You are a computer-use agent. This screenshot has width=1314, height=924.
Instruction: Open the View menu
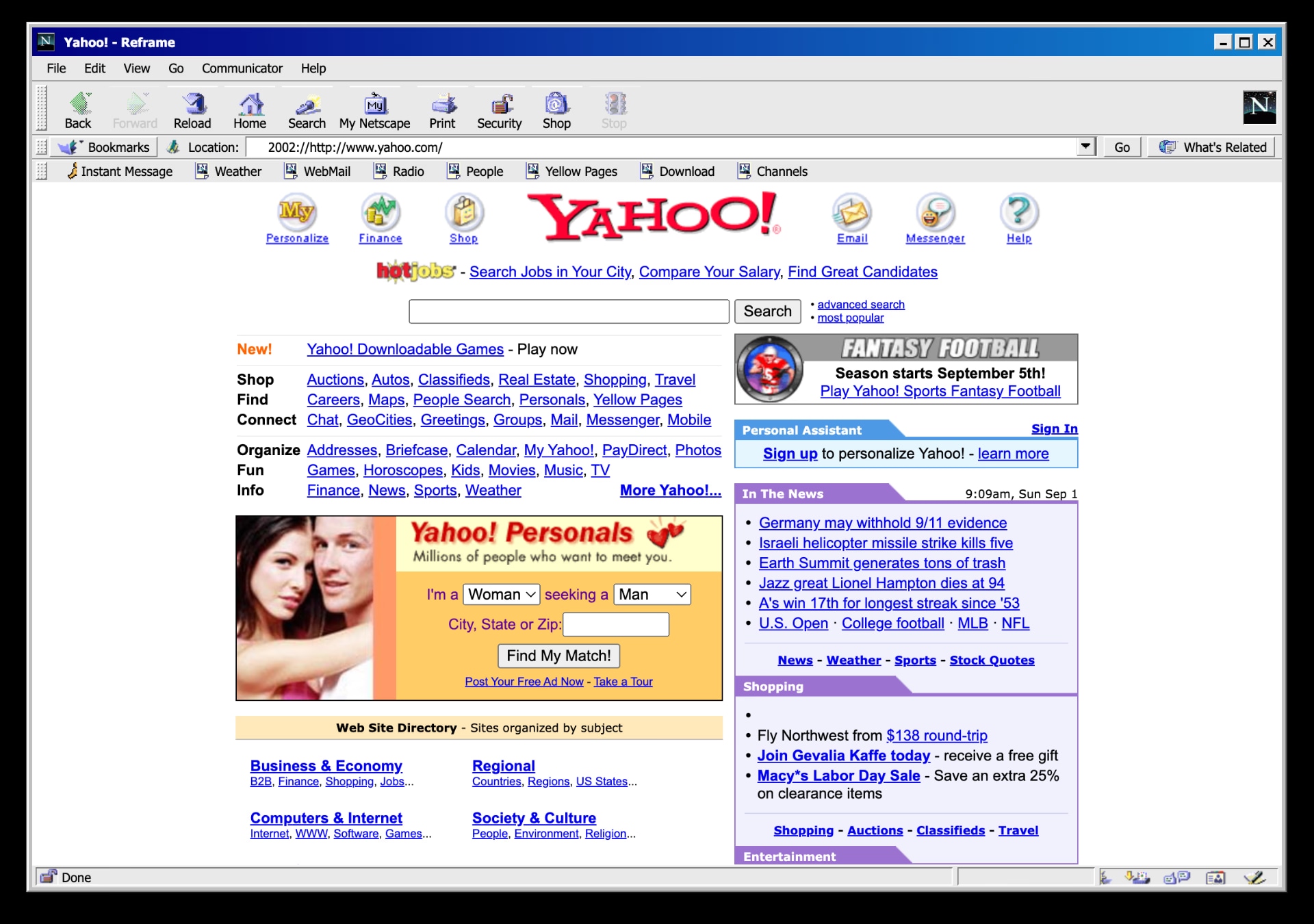[x=136, y=68]
